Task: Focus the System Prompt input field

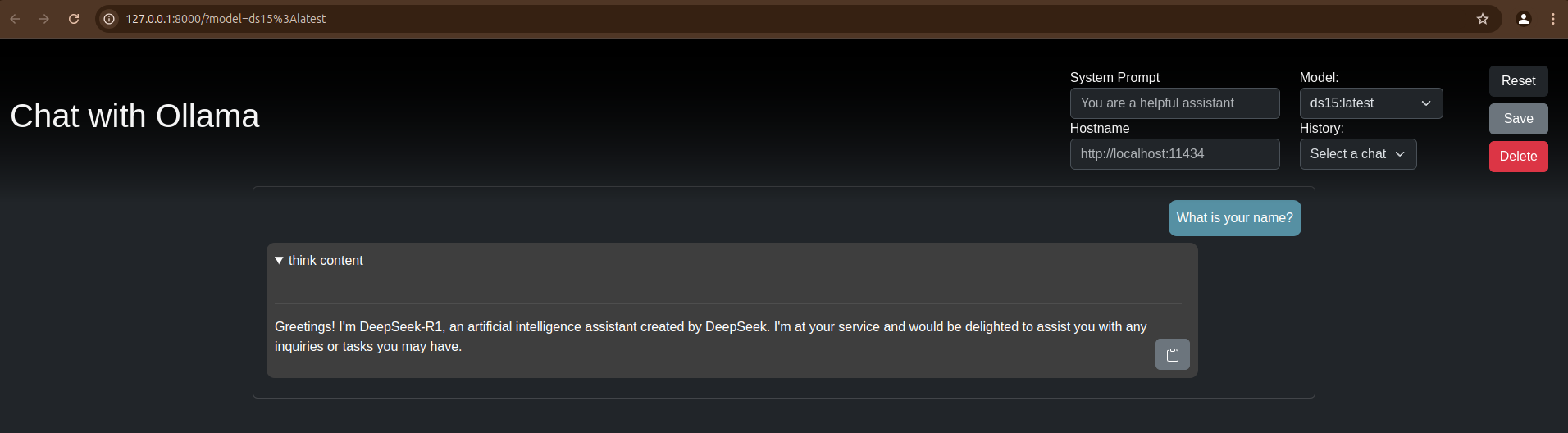Action: [1174, 103]
